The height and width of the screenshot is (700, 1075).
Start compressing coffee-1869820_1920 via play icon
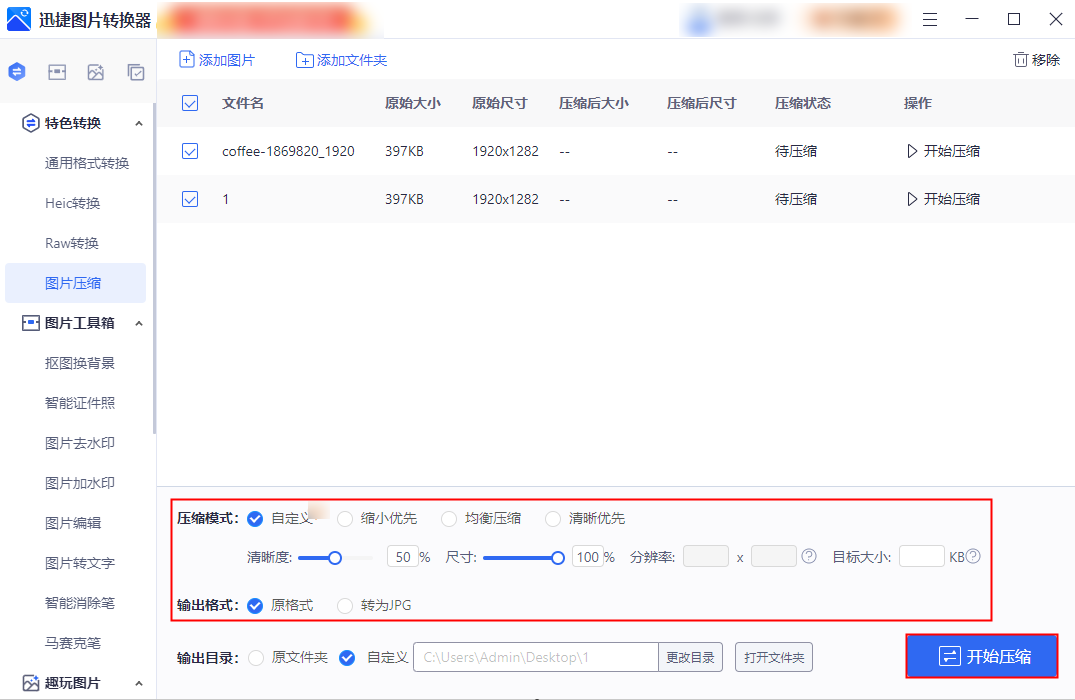pos(912,151)
